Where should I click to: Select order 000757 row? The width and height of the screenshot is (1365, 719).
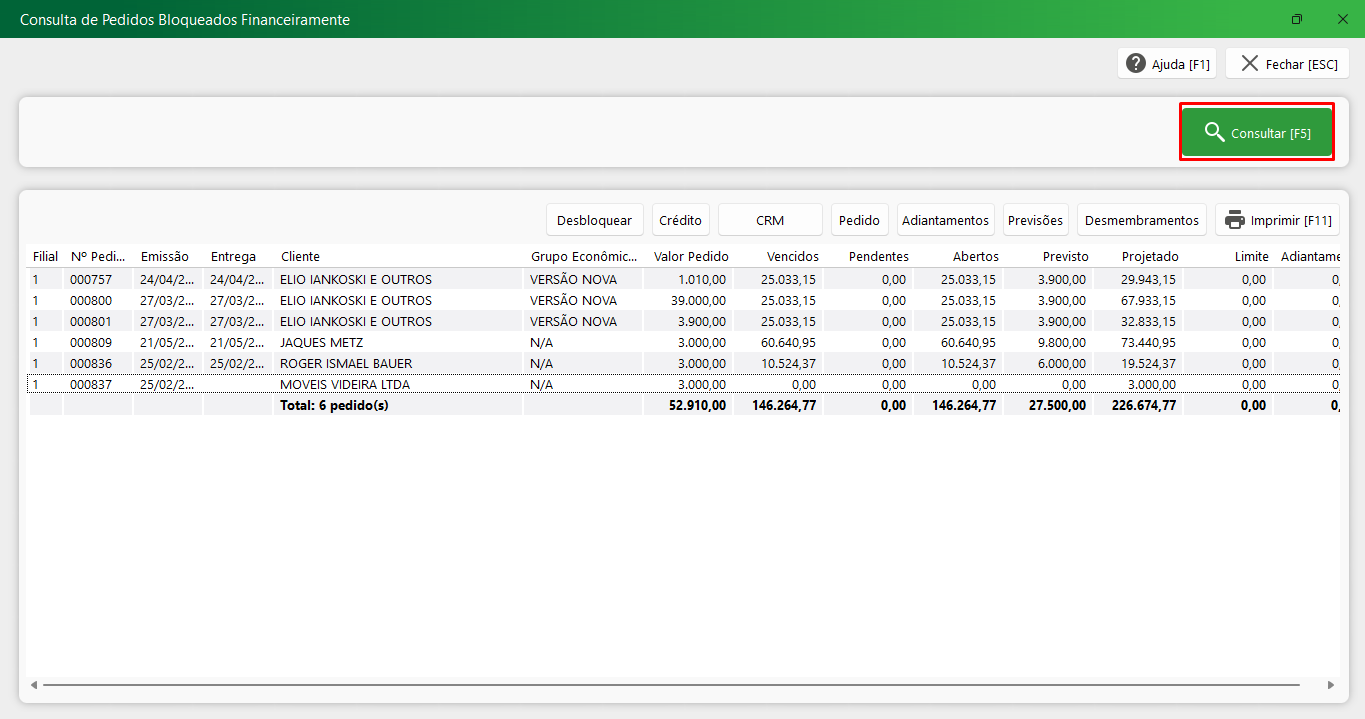pyautogui.click(x=89, y=280)
